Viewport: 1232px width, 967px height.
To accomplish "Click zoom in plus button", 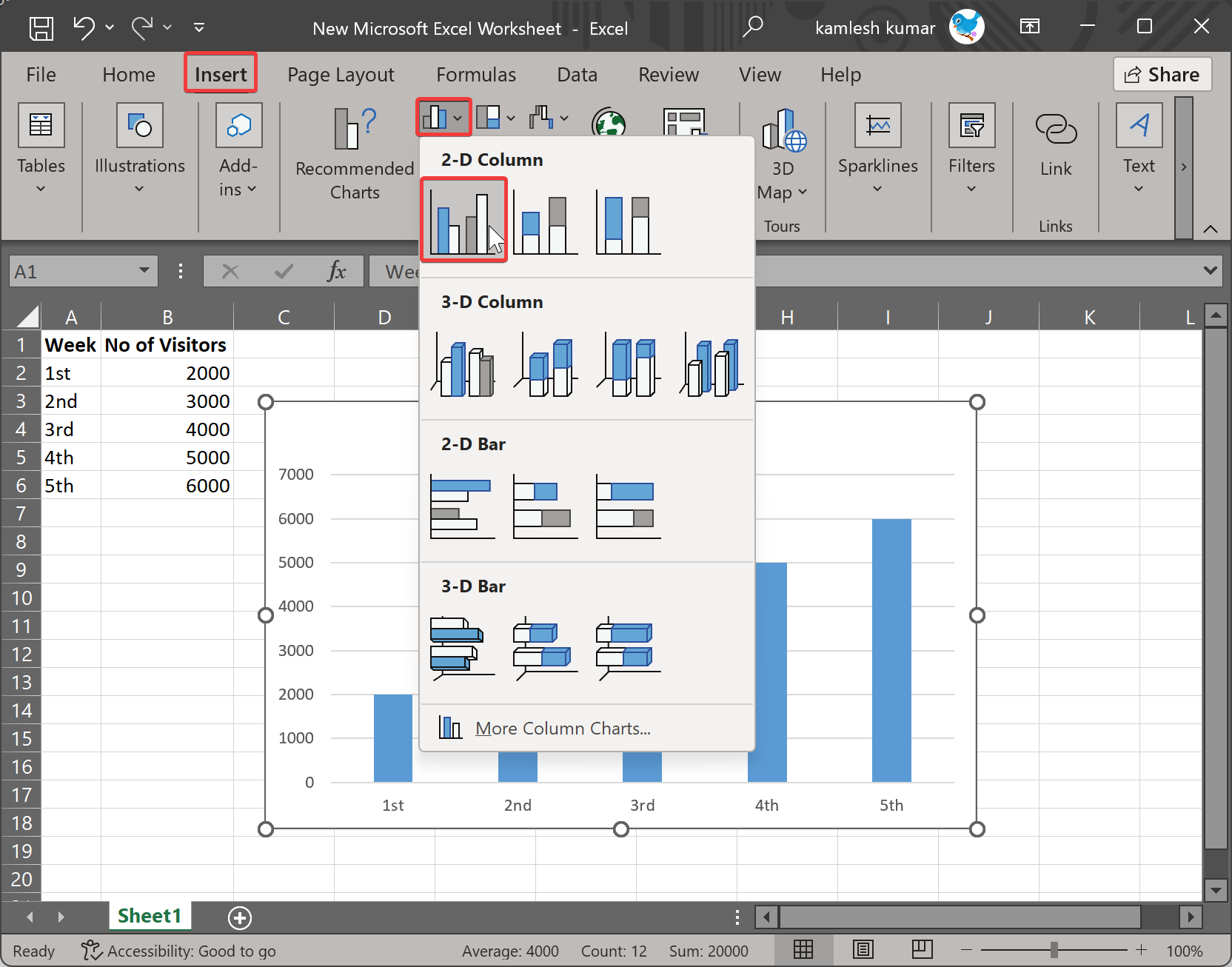I will click(1141, 950).
